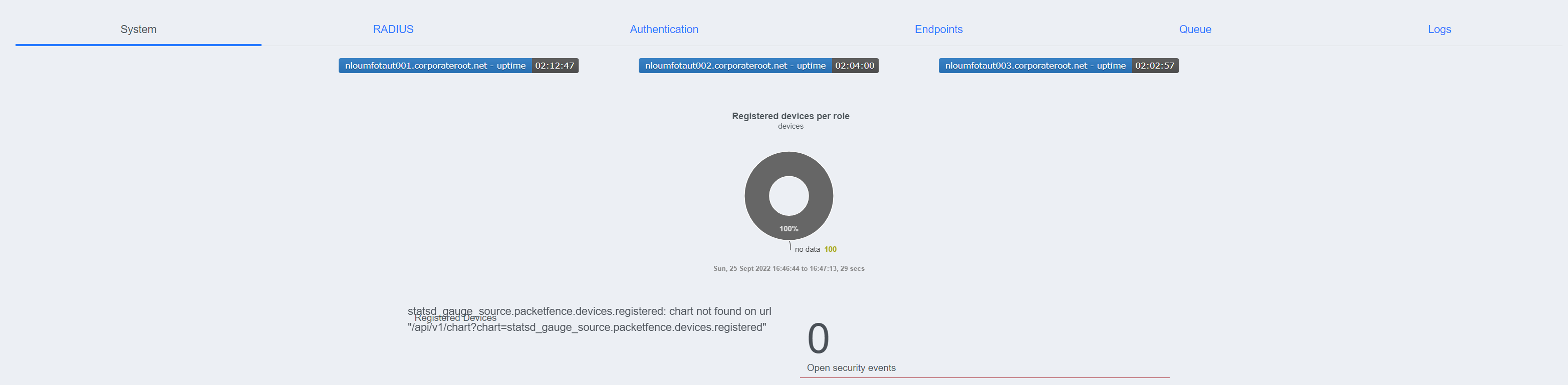View the Logs tab
Image resolution: width=1568 pixels, height=385 pixels.
[x=1439, y=29]
